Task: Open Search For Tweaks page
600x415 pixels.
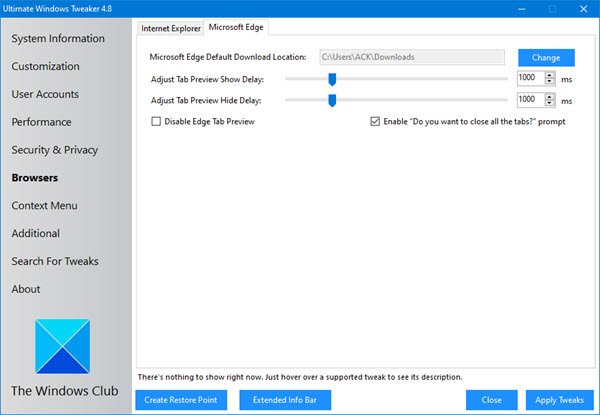Action: tap(55, 261)
